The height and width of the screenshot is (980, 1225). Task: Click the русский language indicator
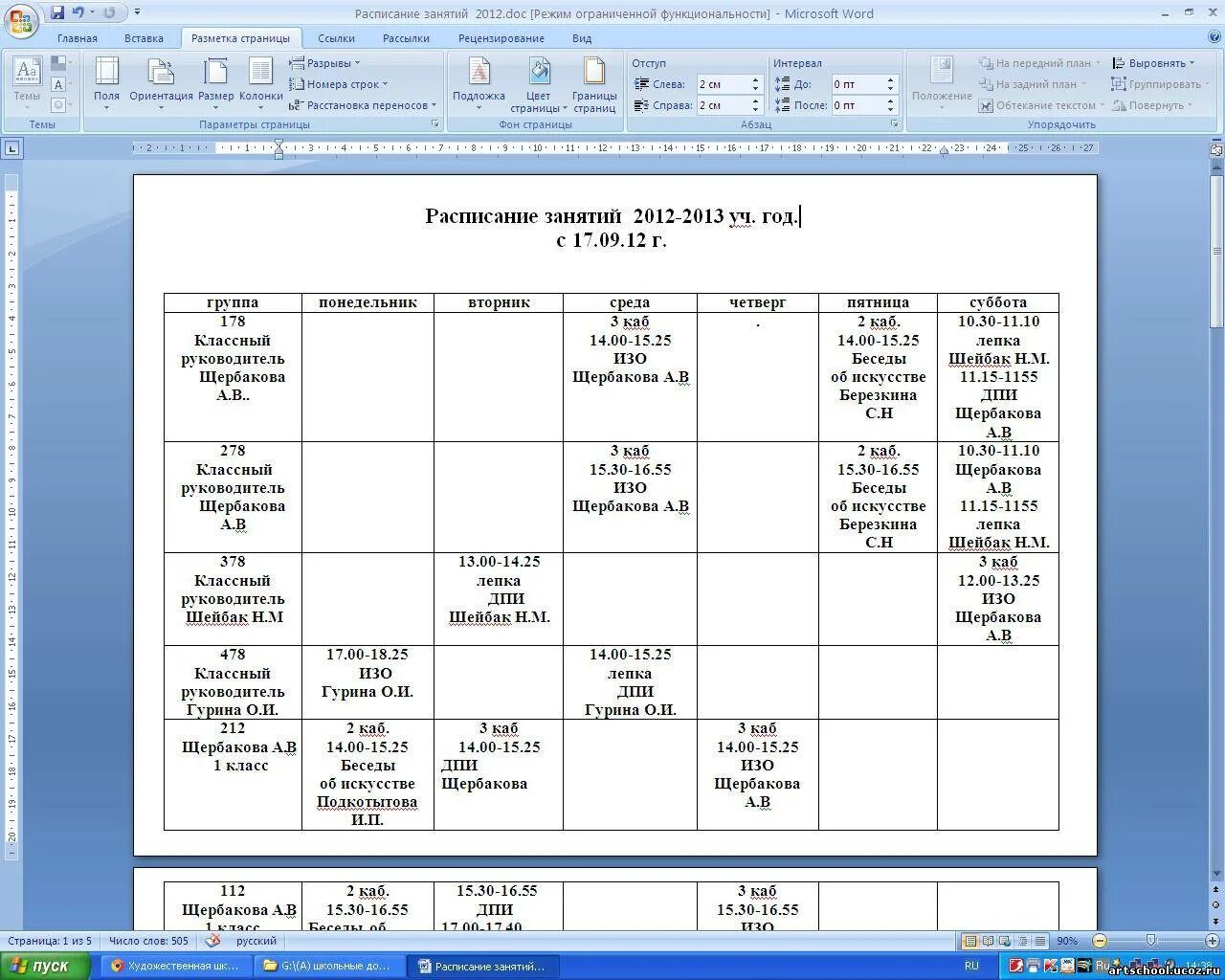(256, 941)
